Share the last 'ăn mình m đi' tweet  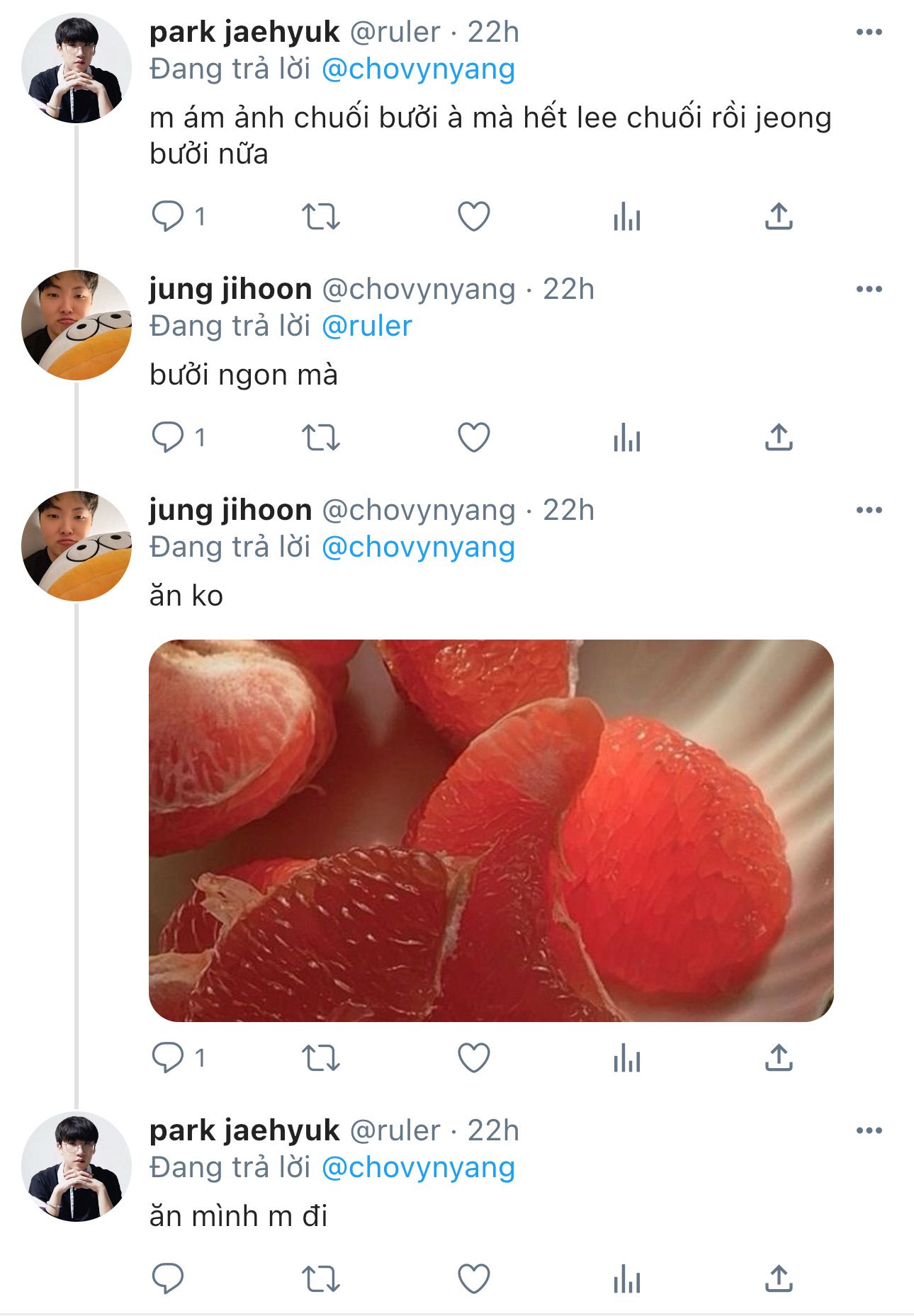(779, 1279)
